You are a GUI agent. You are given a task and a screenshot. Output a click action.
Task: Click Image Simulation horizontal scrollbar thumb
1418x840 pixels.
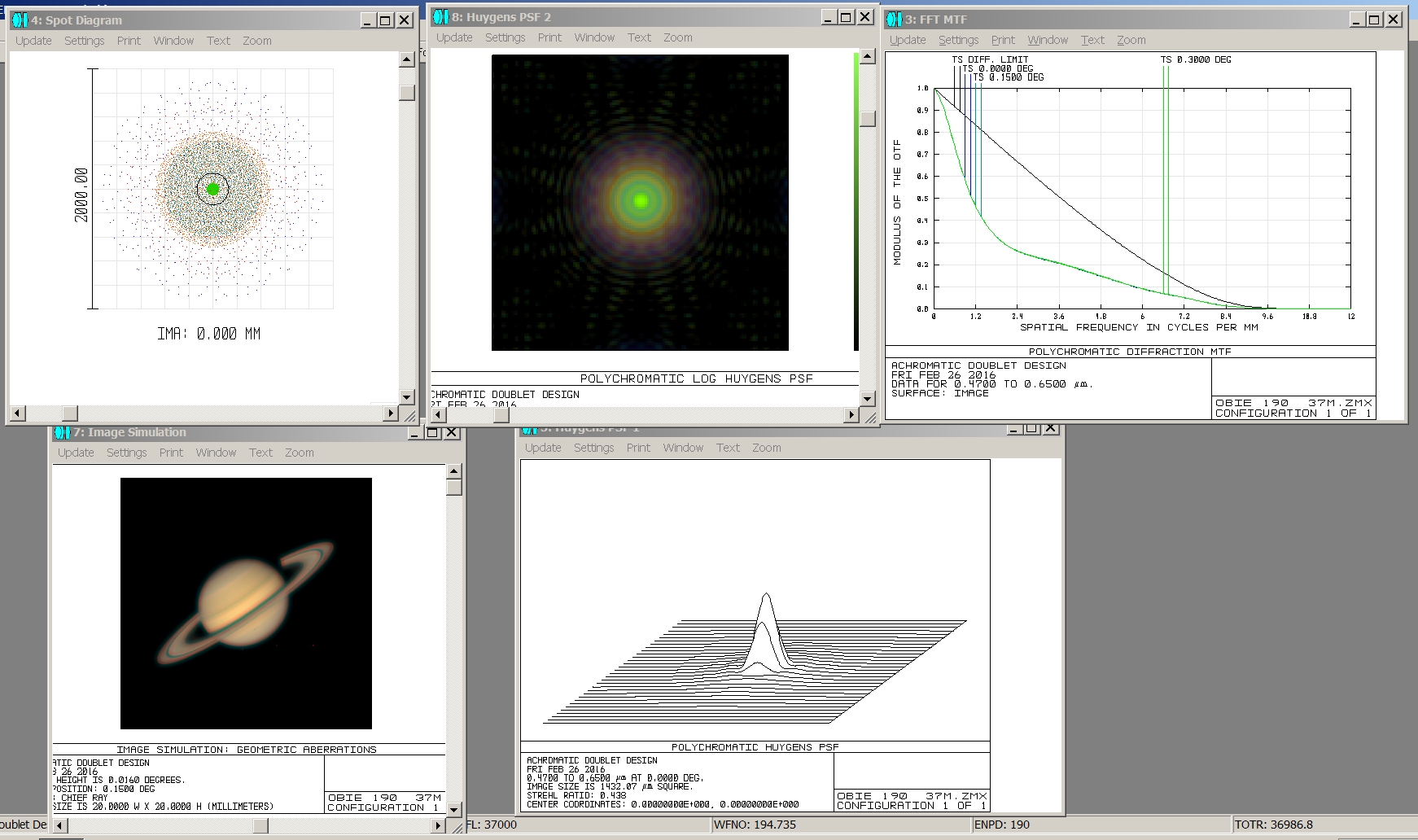(260, 825)
